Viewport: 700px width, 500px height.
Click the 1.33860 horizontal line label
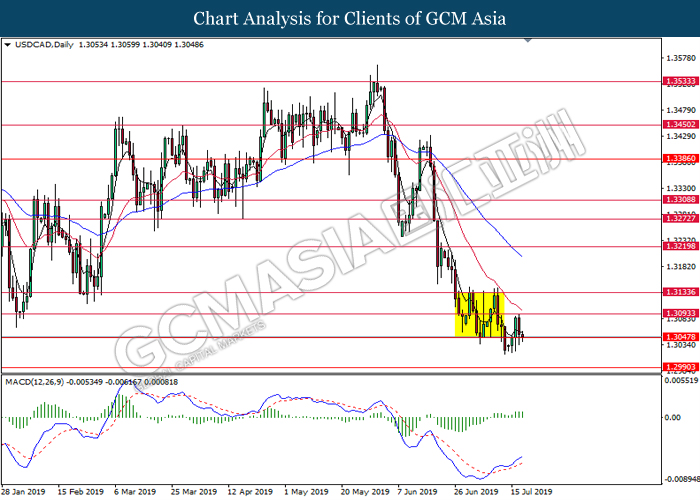tap(680, 158)
